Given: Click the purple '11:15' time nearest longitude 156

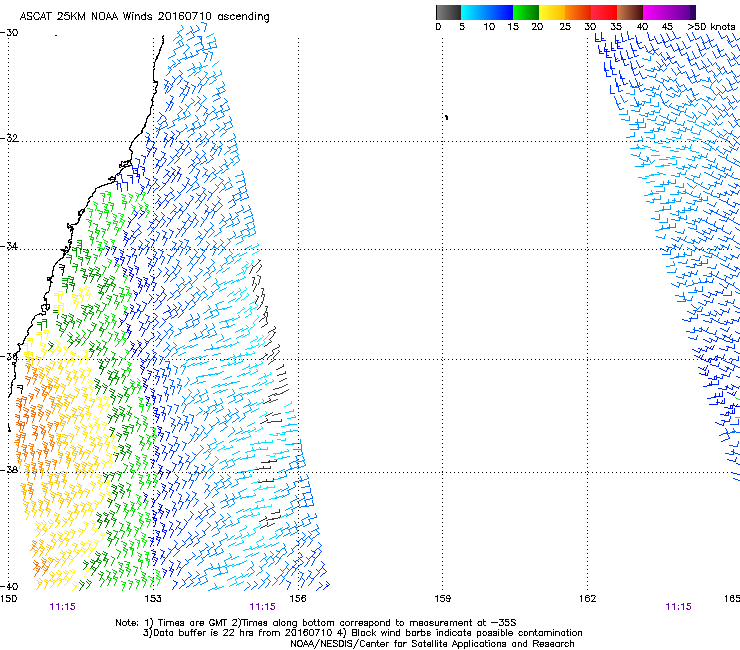Looking at the screenshot, I should pos(262,607).
